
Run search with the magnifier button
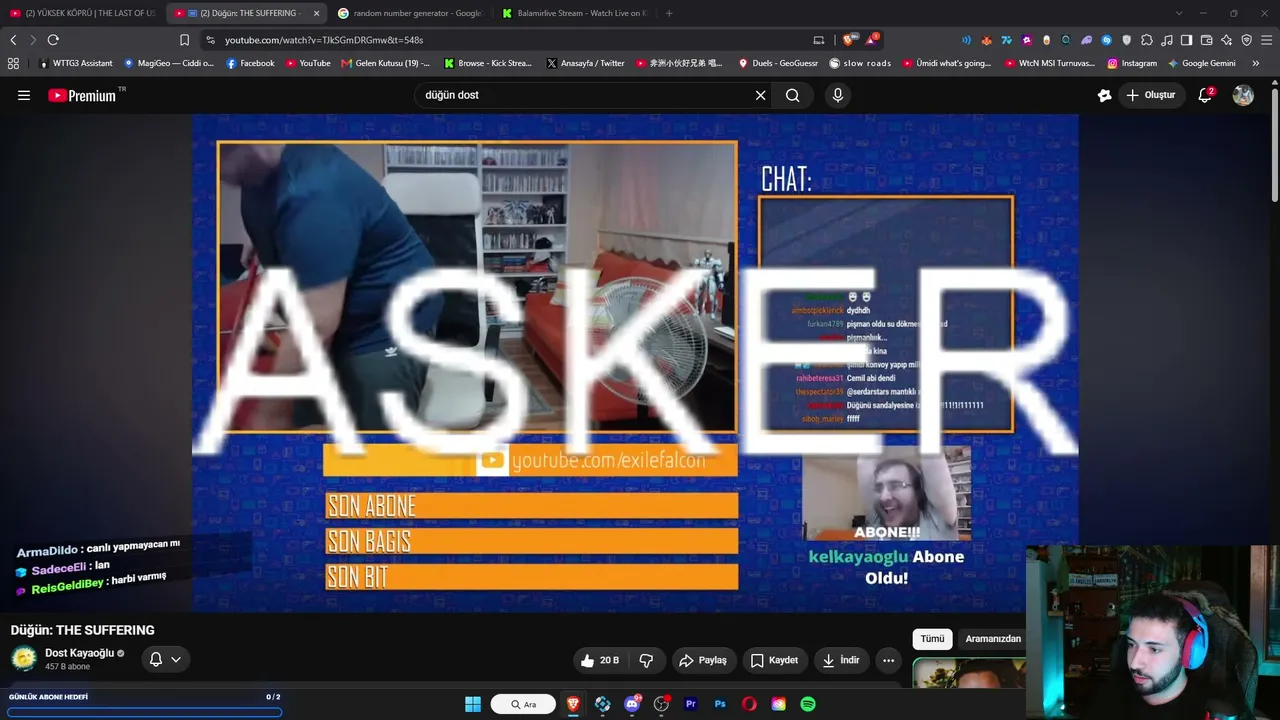[x=792, y=95]
